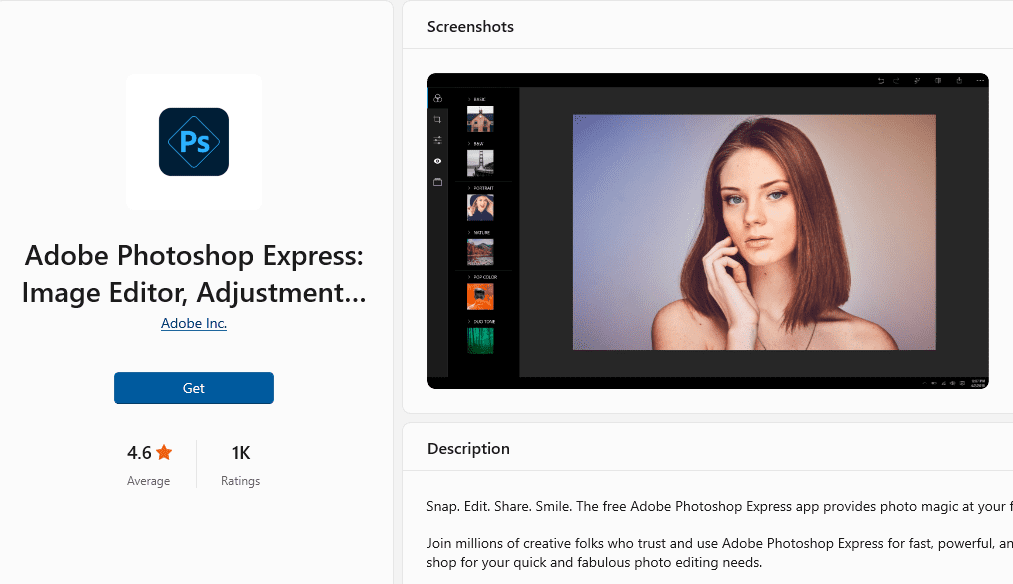The width and height of the screenshot is (1013, 584).
Task: Click the blue Get button
Action: tap(194, 388)
